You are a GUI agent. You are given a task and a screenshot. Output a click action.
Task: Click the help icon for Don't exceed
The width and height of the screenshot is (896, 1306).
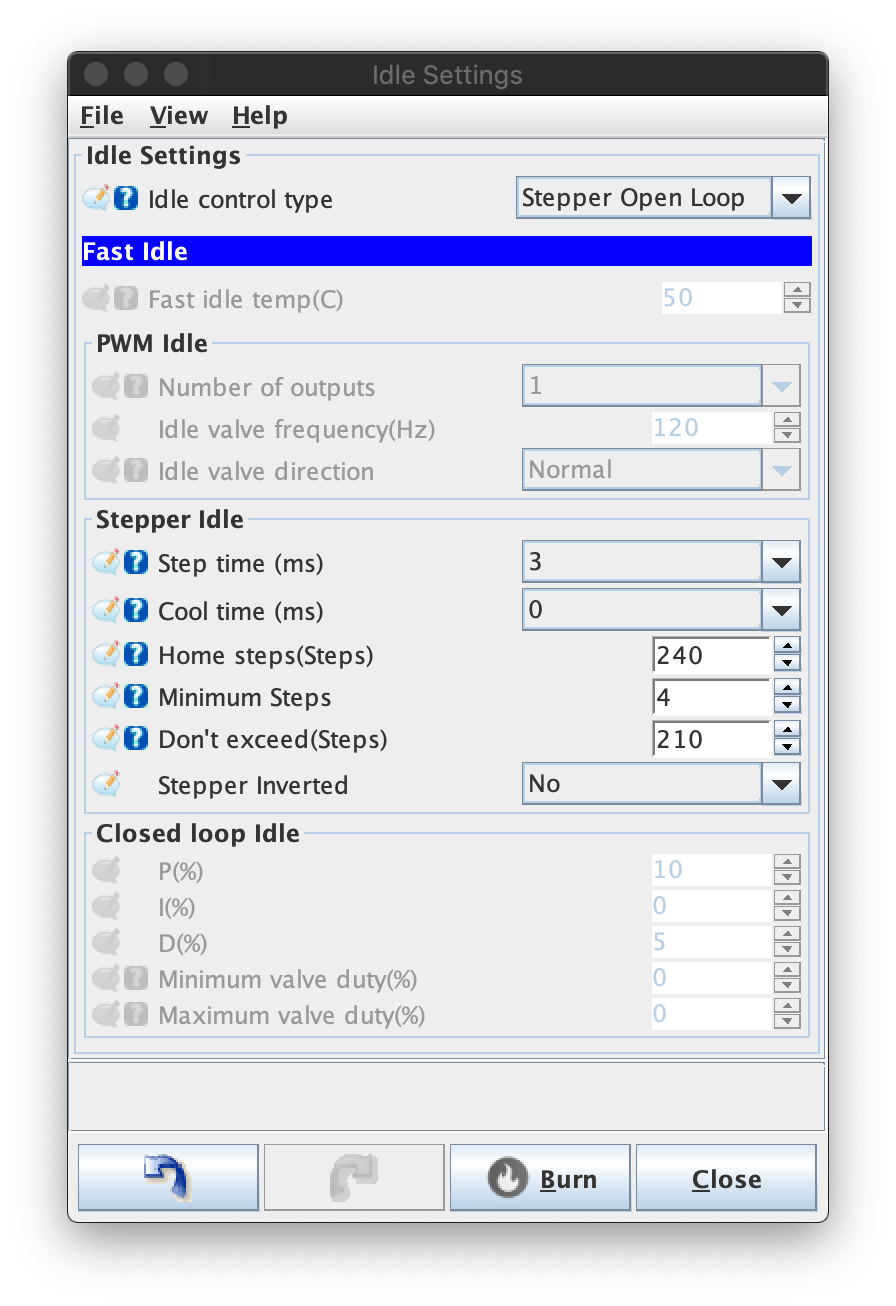(136, 739)
